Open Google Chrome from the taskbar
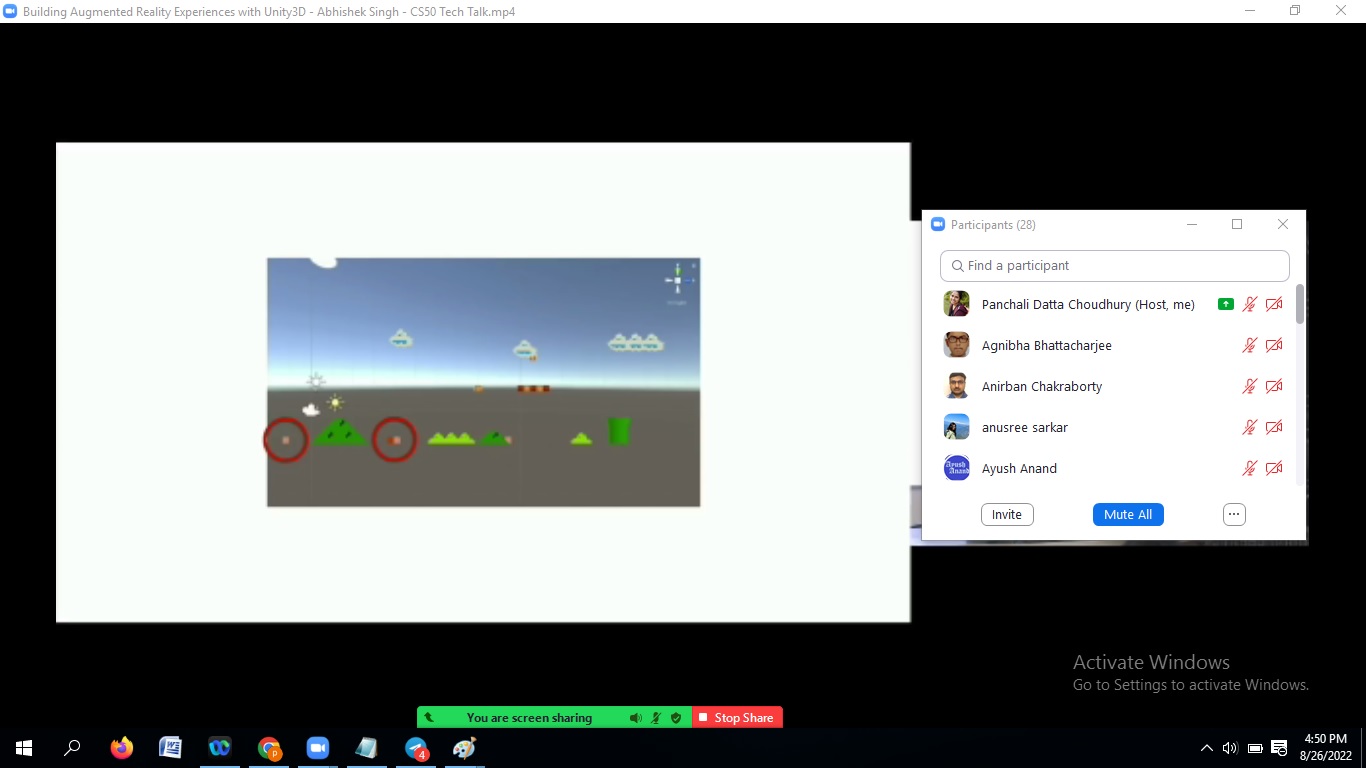The width and height of the screenshot is (1366, 768). click(269, 747)
